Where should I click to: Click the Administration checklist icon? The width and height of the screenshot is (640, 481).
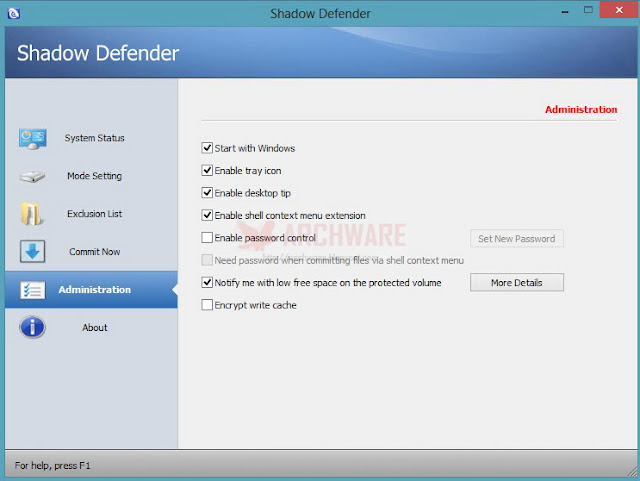33,290
